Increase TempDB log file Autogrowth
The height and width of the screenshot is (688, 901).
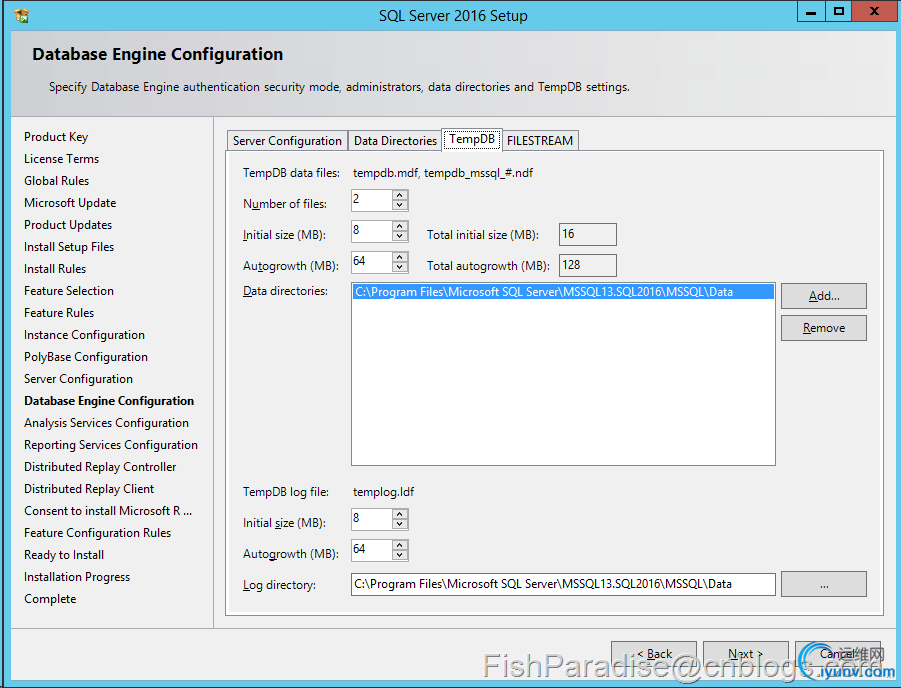pos(400,545)
